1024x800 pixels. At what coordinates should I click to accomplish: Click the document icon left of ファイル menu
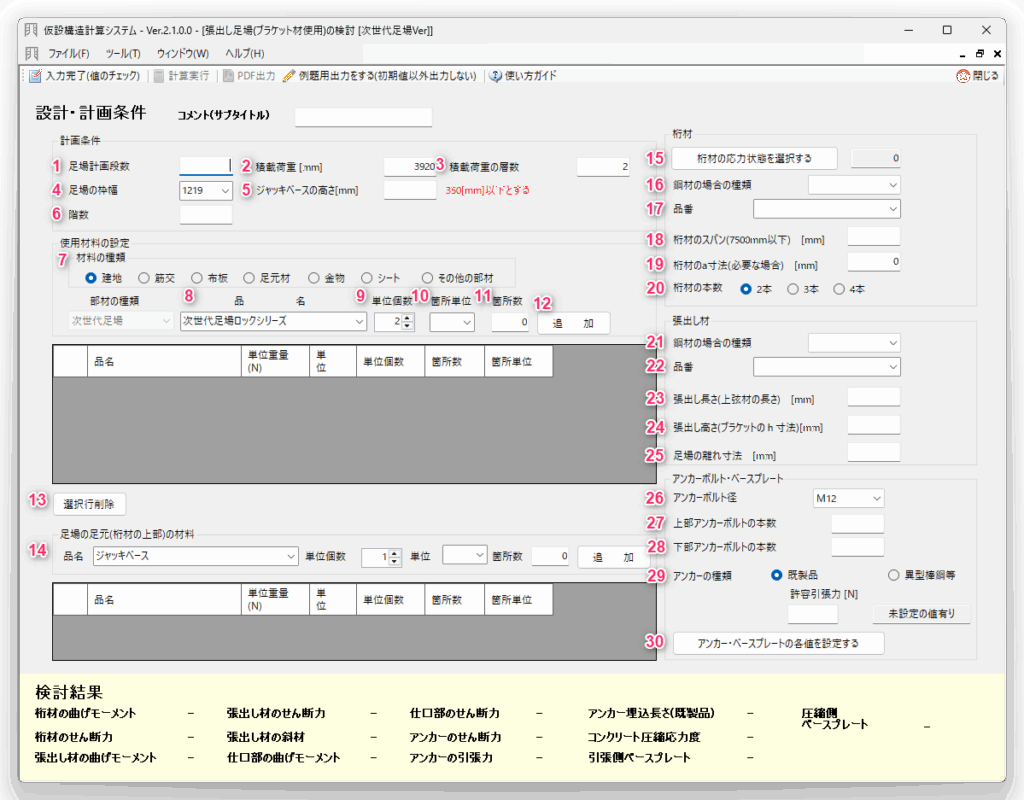coord(31,53)
